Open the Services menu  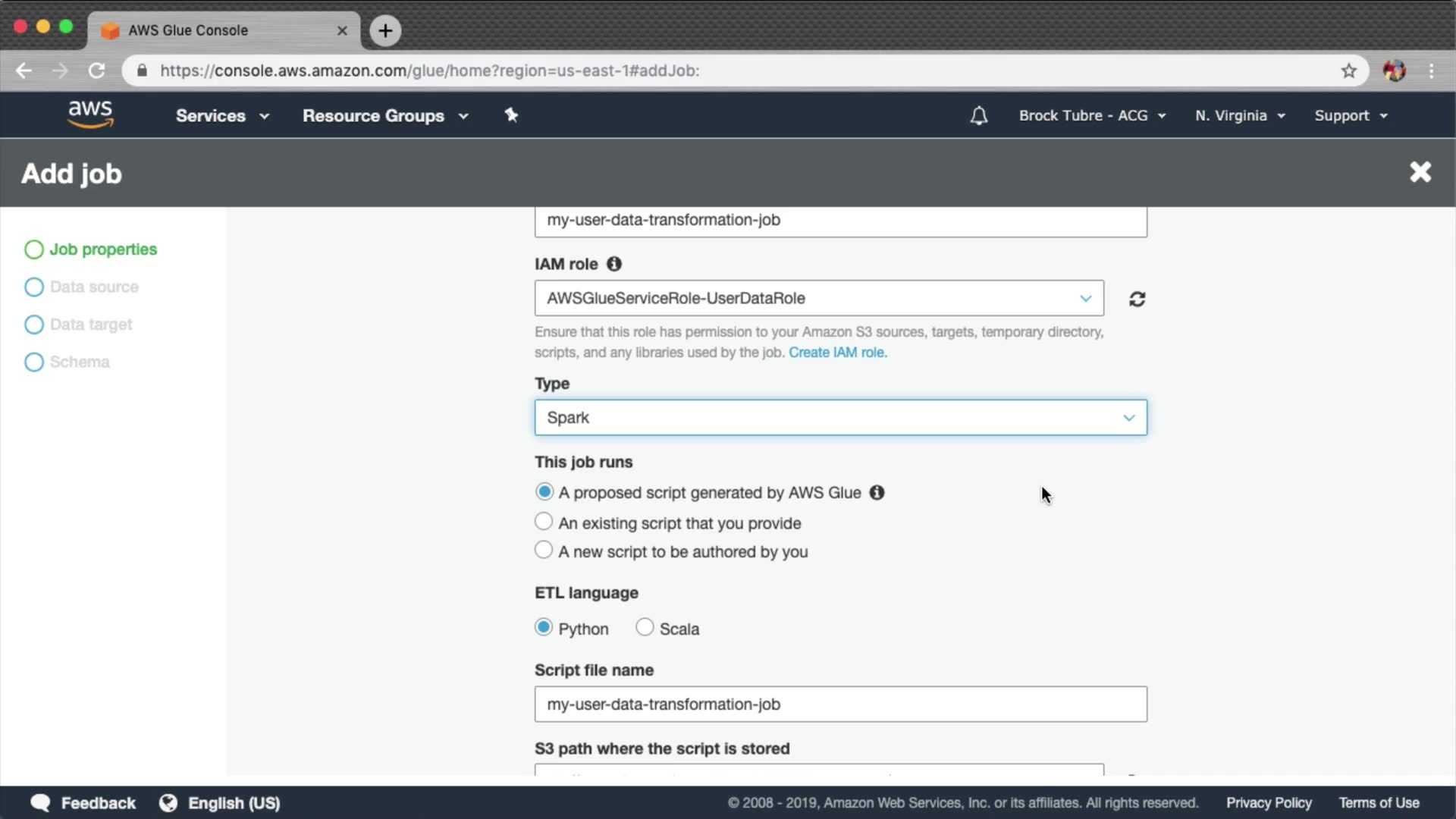pyautogui.click(x=221, y=116)
